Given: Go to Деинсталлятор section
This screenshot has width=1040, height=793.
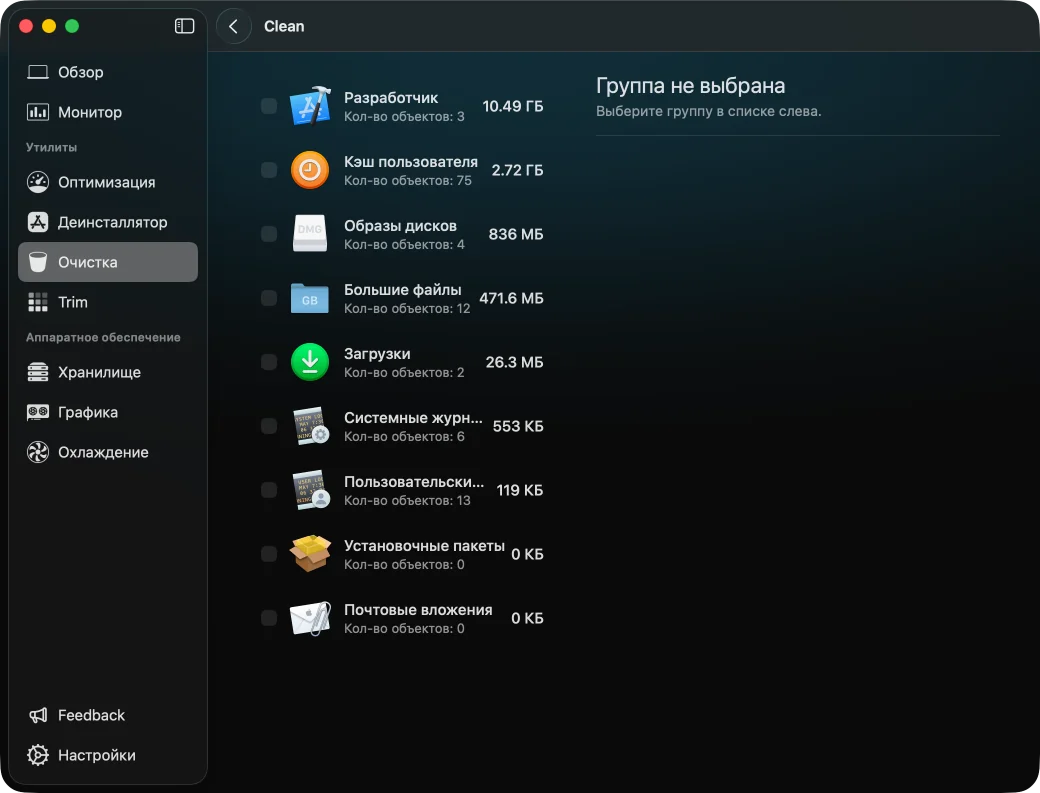Looking at the screenshot, I should [108, 222].
